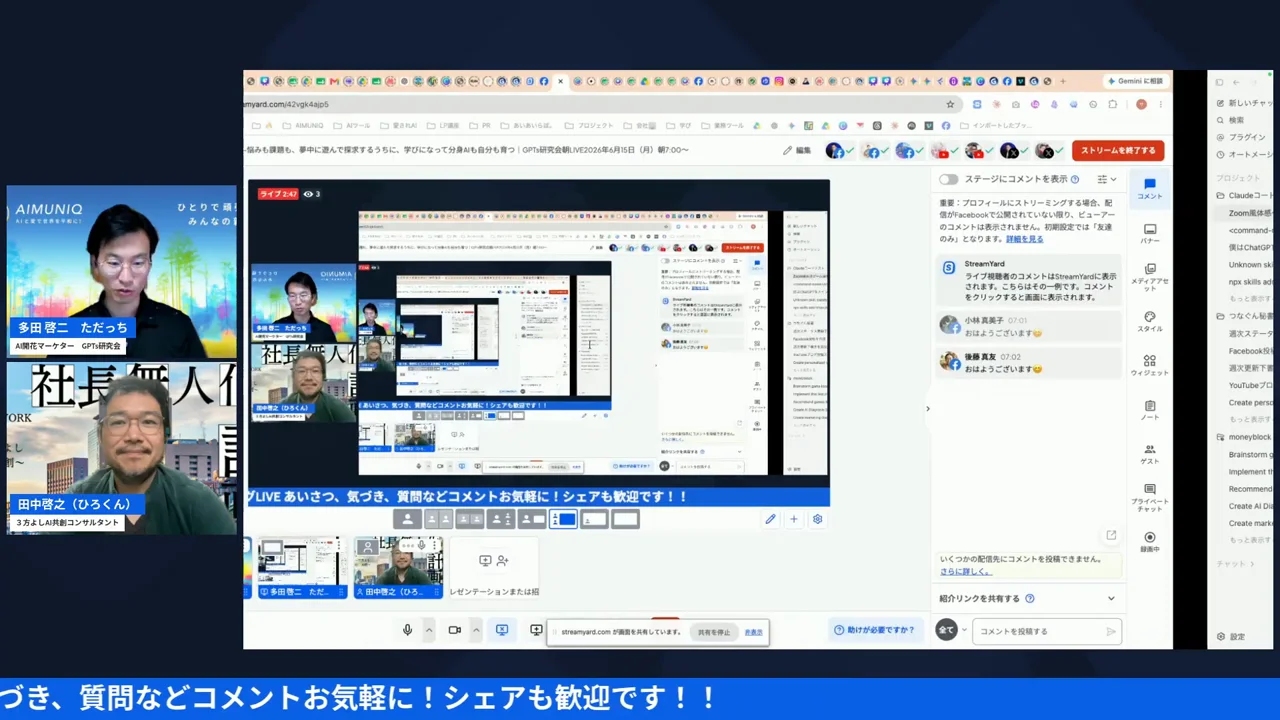
Task: Collapse the side panel with the chevron
Action: 927,408
